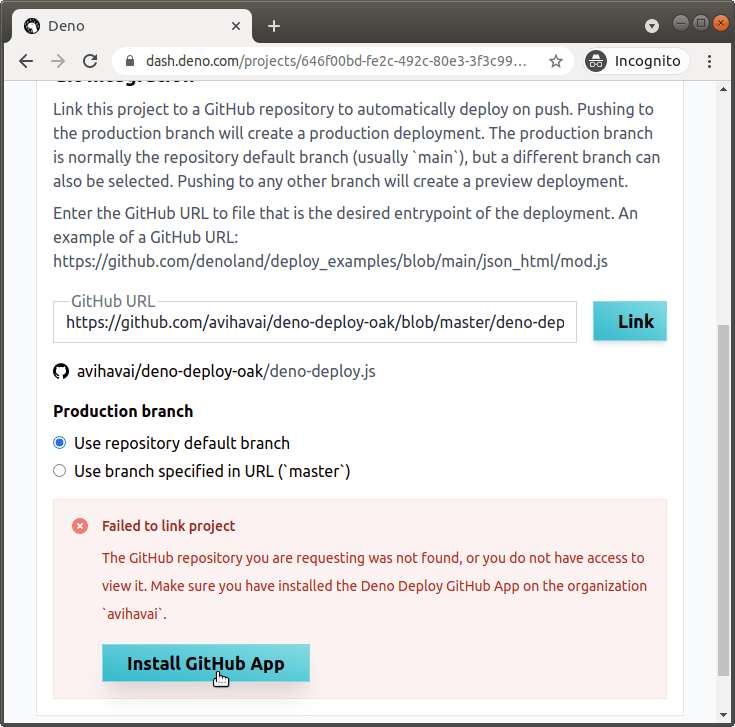Viewport: 735px width, 727px height.
Task: Click the example mod.js GitHub URL text
Action: 330,261
